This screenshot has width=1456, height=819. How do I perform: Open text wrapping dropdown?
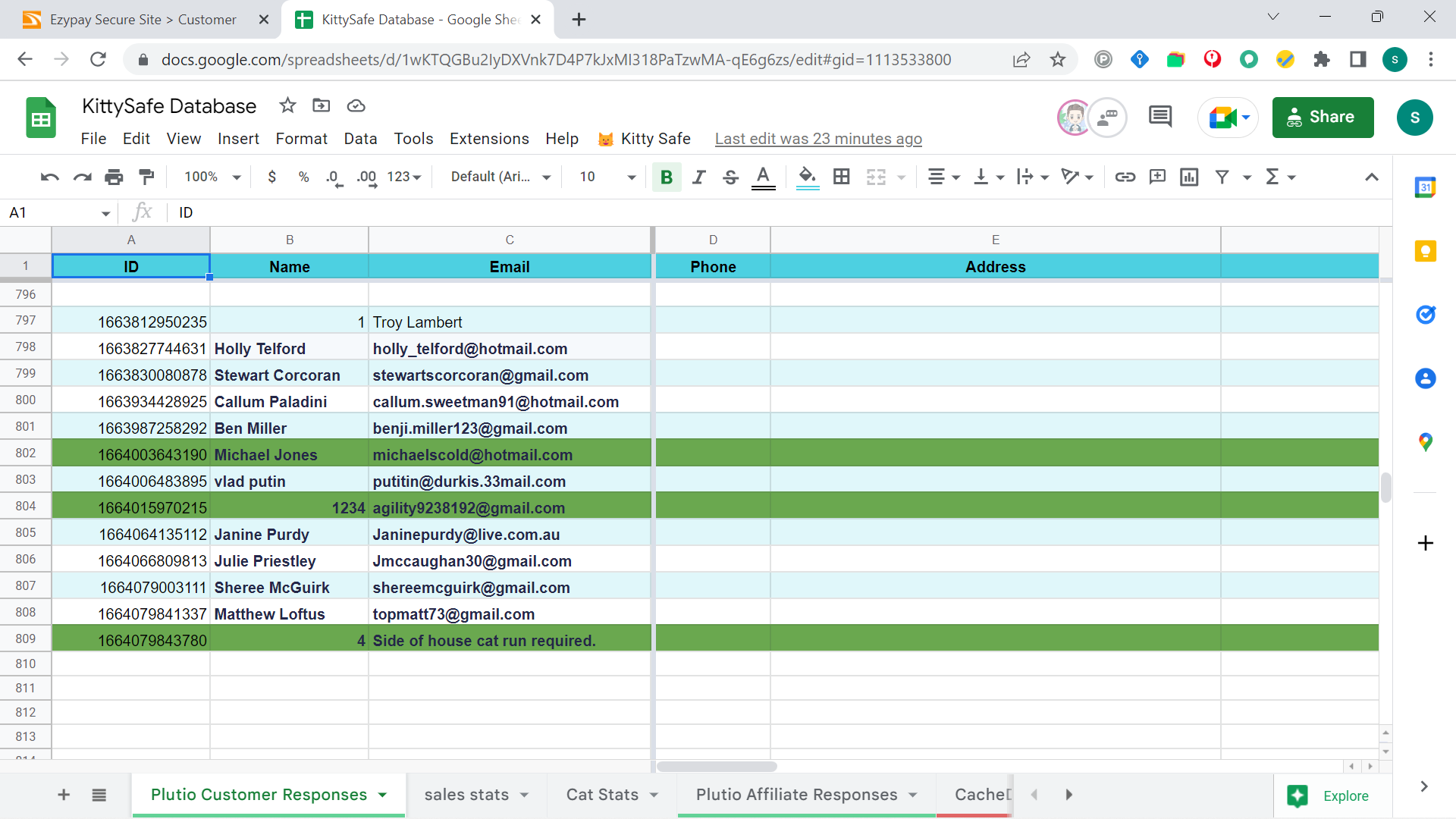[x=1033, y=177]
